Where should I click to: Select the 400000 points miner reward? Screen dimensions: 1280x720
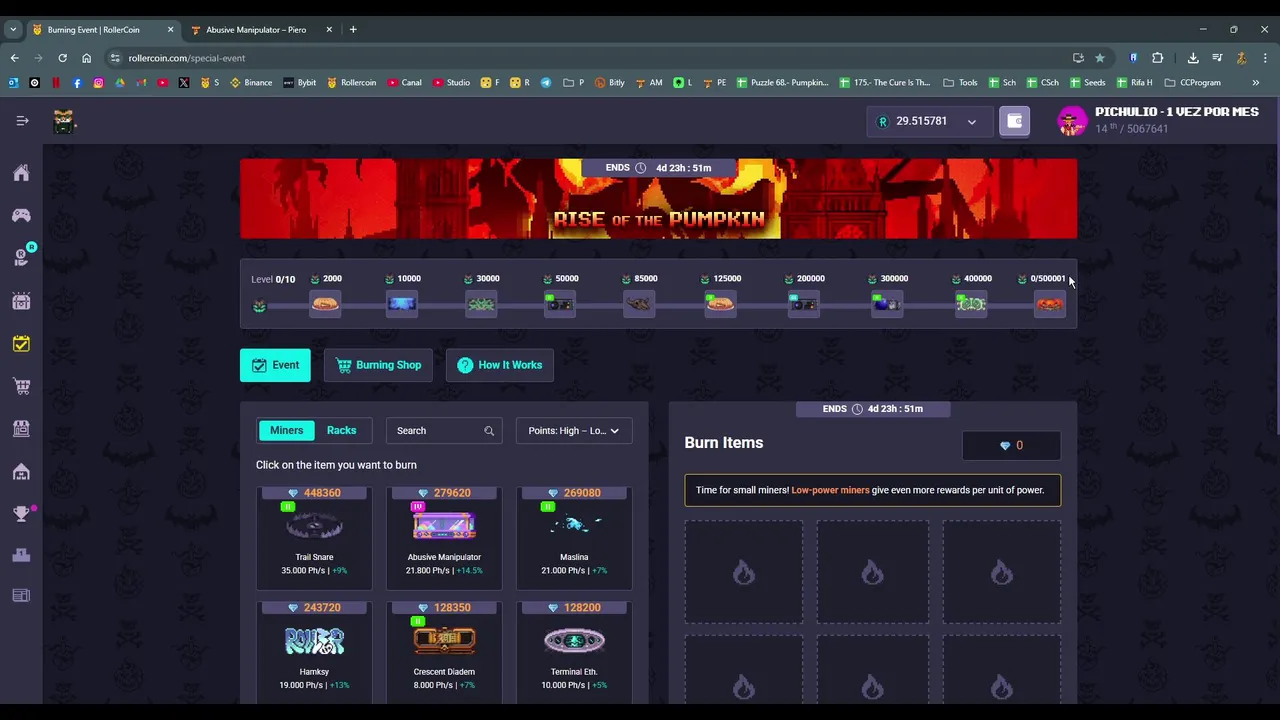(971, 304)
